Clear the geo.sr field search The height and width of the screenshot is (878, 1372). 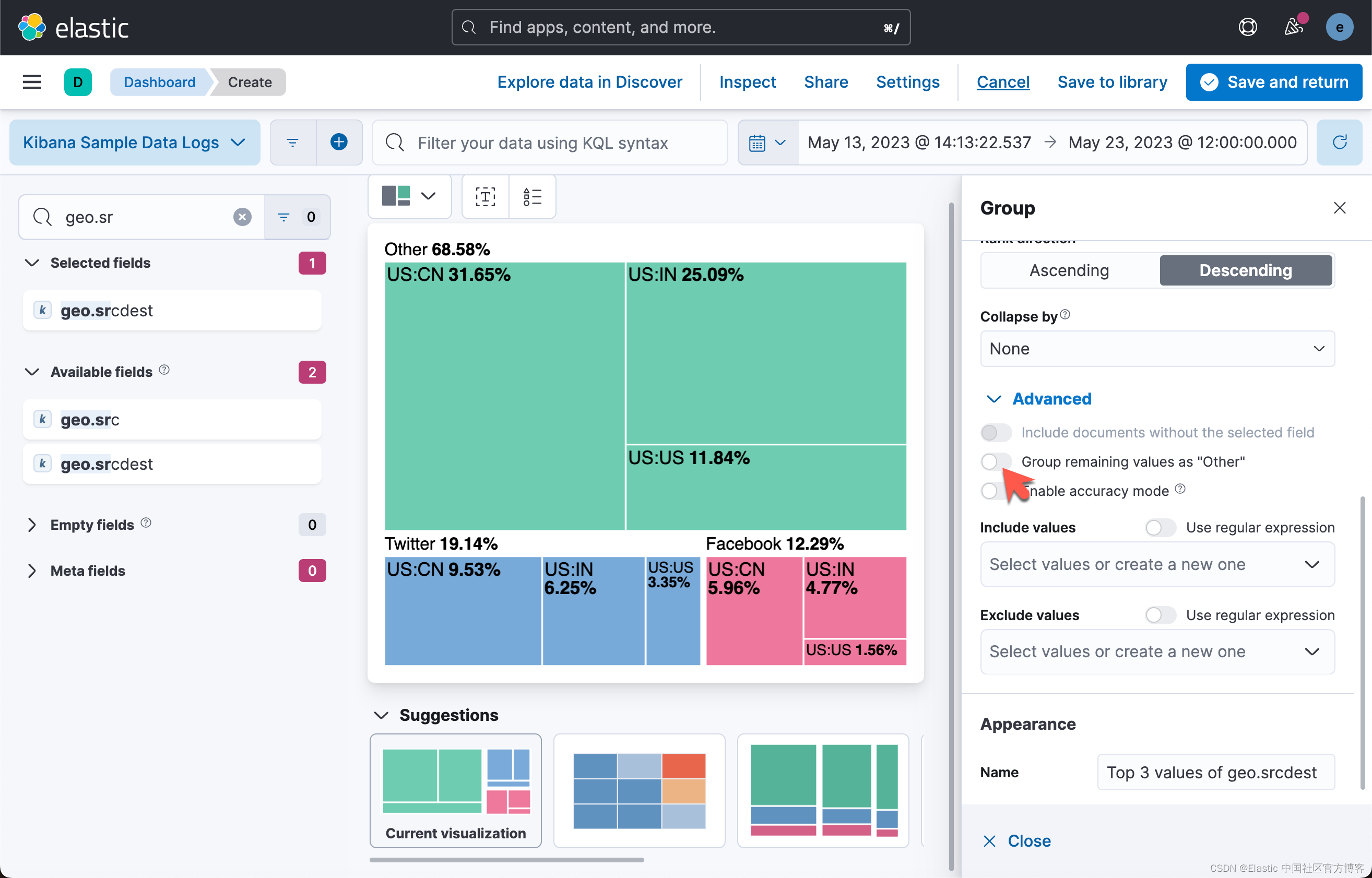point(242,217)
